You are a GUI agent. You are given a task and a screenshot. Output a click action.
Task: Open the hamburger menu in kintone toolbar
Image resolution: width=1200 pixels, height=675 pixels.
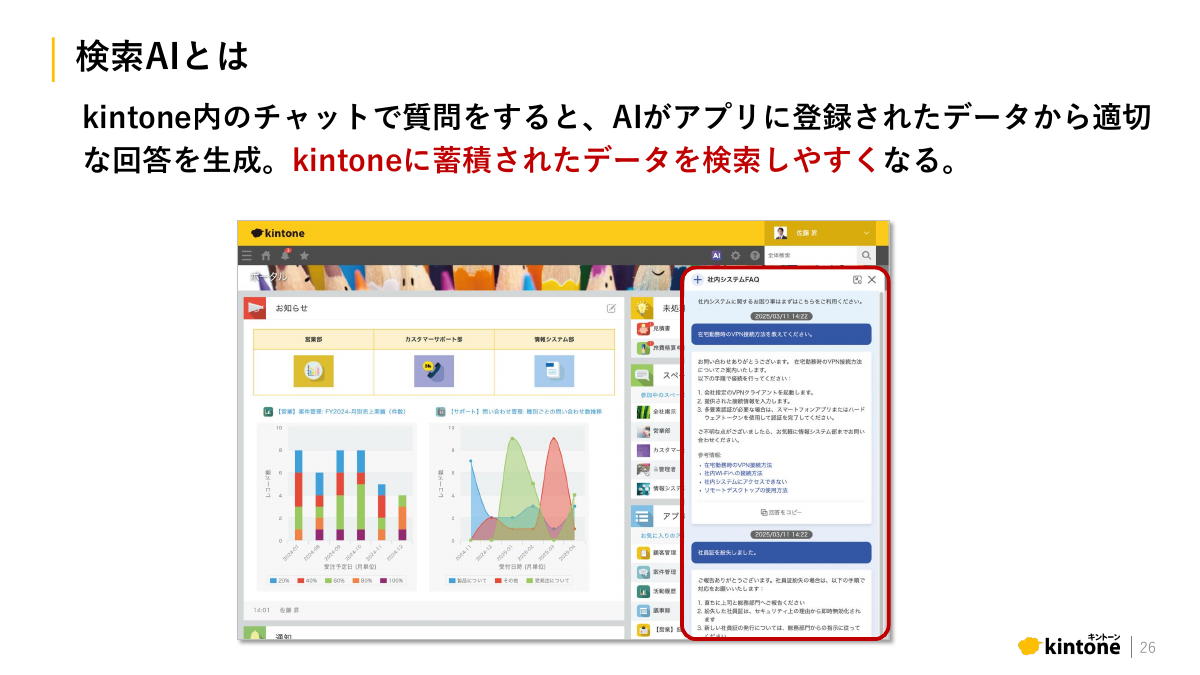pos(247,256)
